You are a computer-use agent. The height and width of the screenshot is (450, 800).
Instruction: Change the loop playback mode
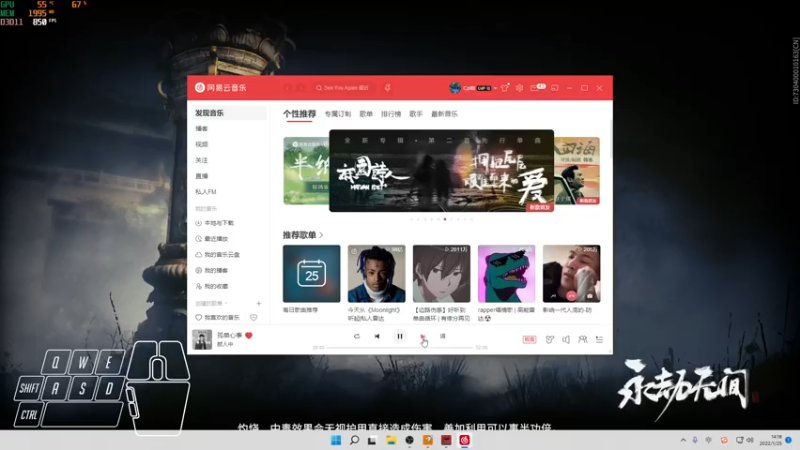pyautogui.click(x=357, y=336)
